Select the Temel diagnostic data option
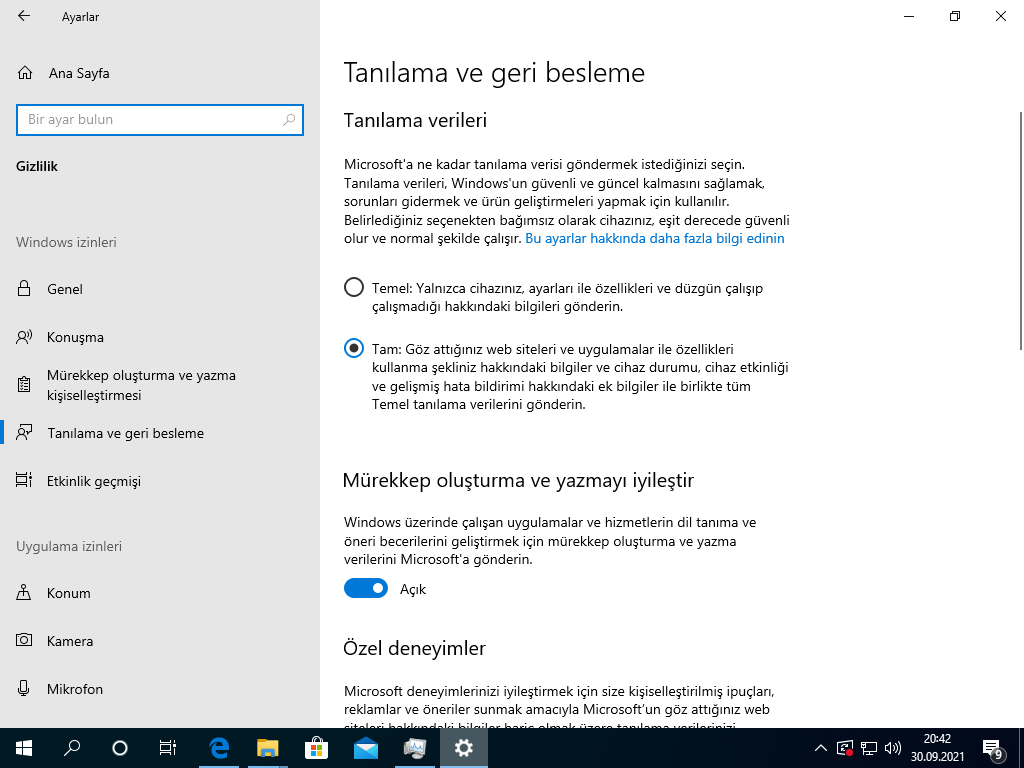 coord(354,287)
